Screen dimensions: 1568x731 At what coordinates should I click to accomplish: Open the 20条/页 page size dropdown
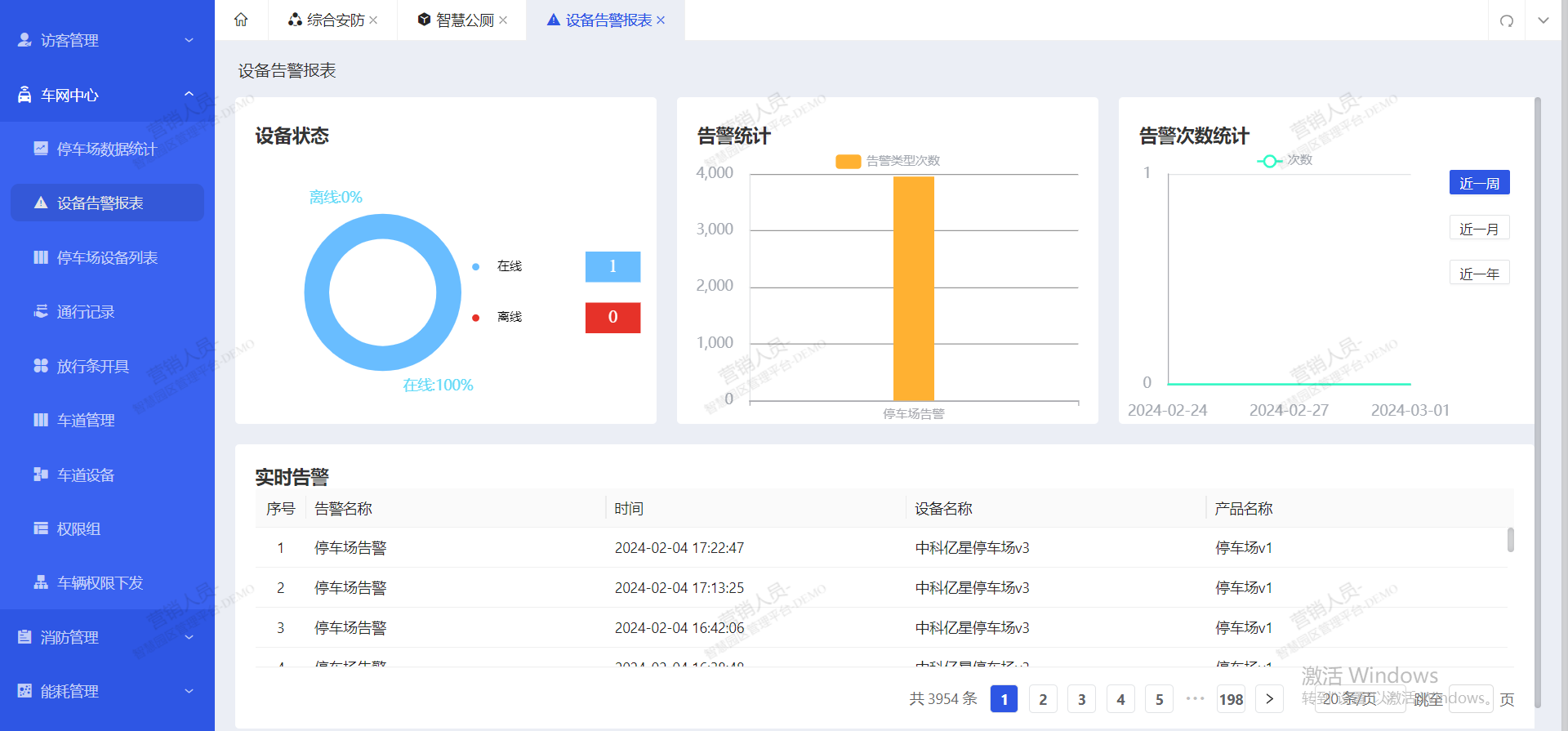(1360, 699)
